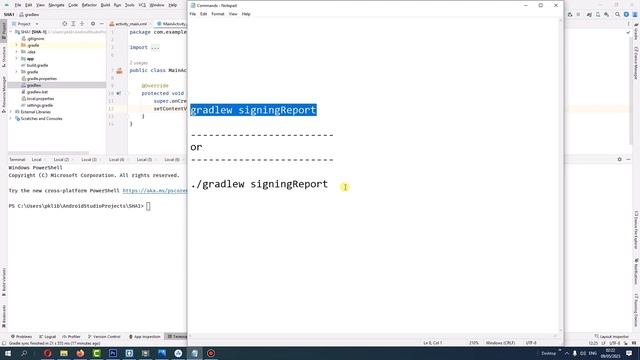
Task: Expand the folded import statement
Action: tap(155, 47)
